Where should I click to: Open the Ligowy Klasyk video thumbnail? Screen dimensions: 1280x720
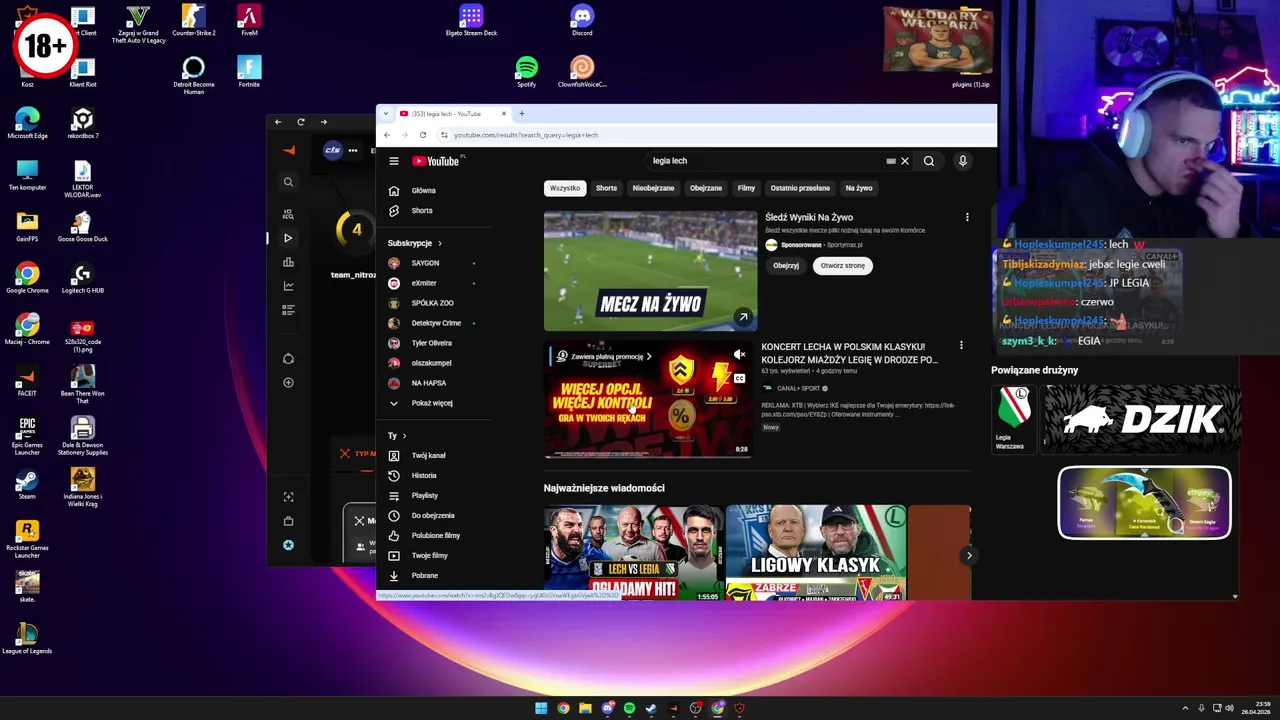pos(815,552)
